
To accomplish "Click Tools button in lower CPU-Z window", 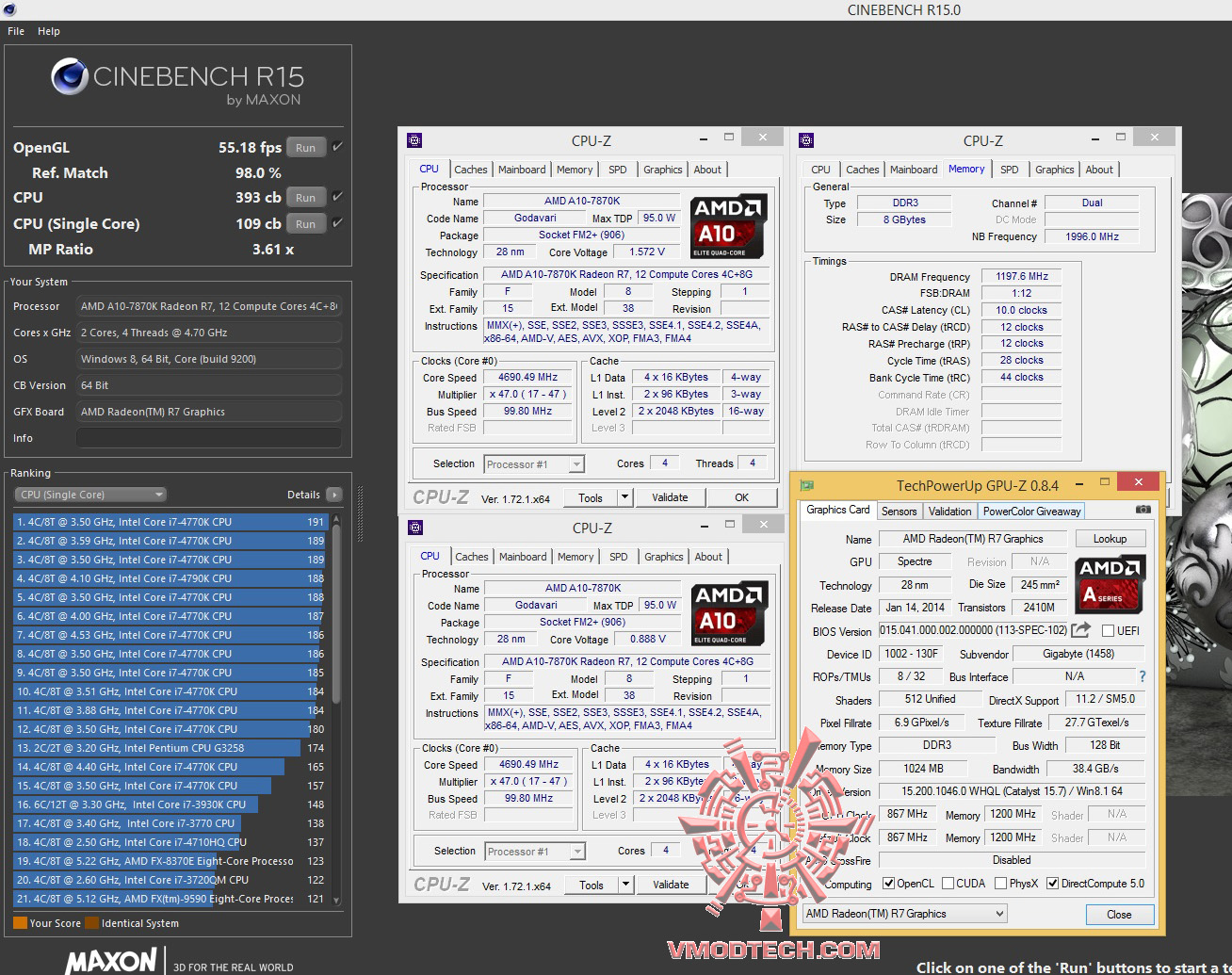I will point(592,885).
